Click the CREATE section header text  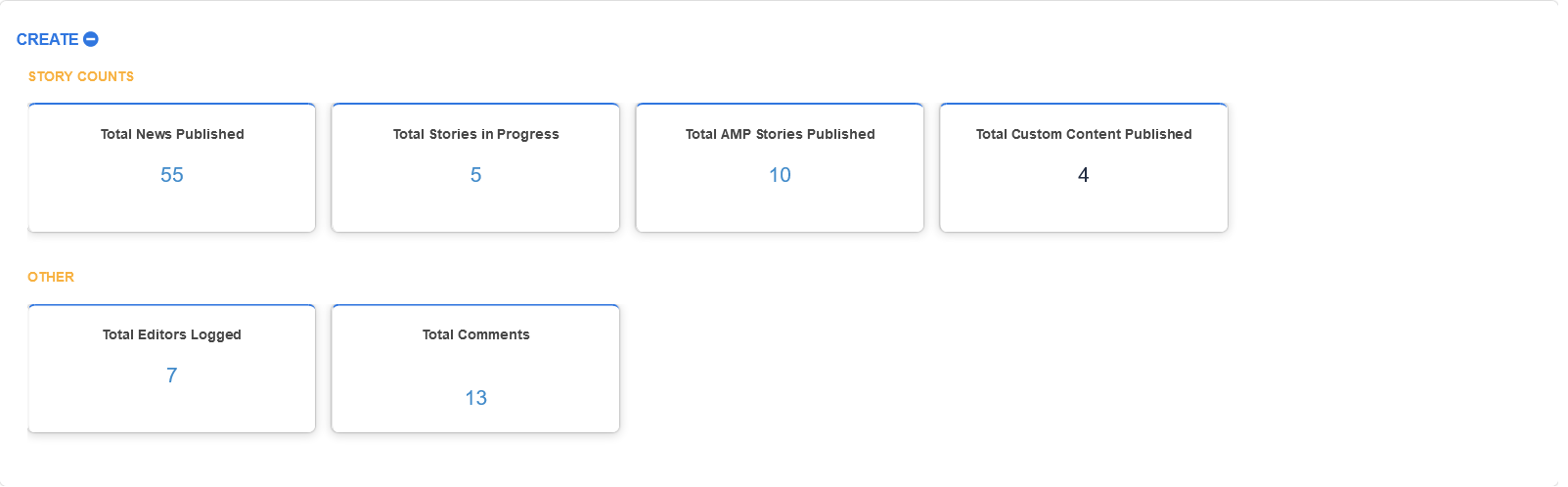pos(47,39)
